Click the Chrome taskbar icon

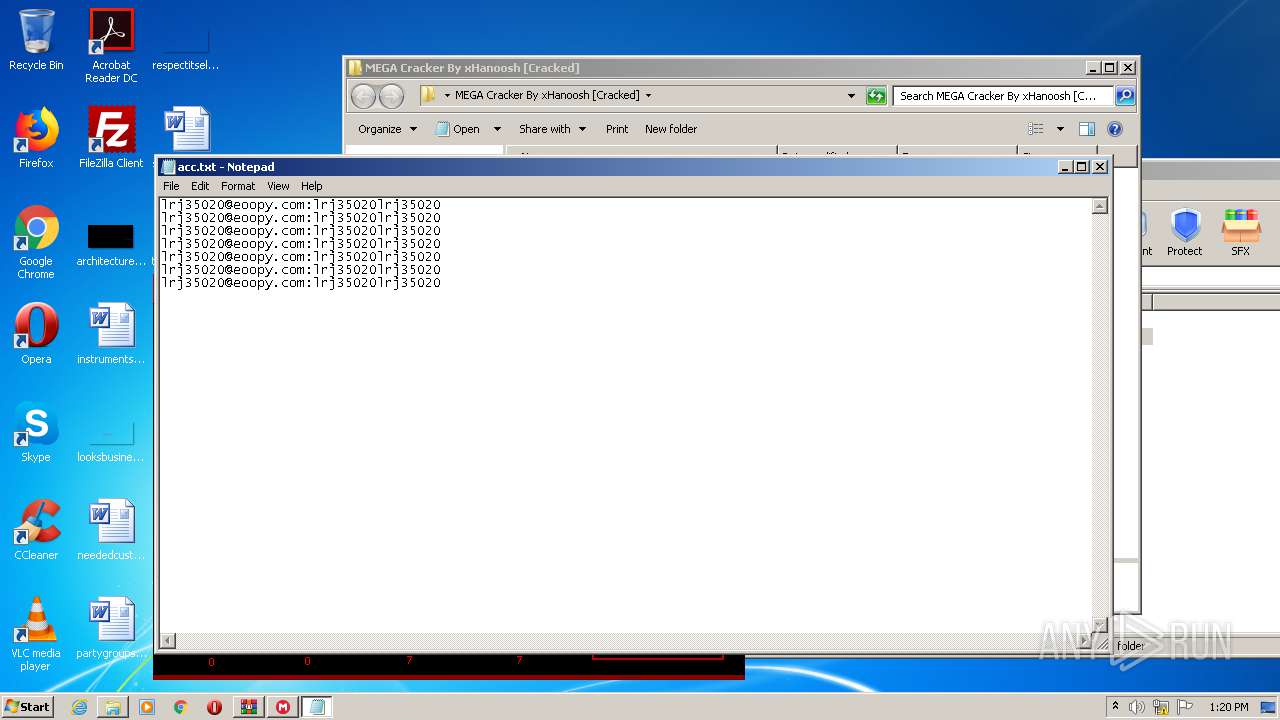pyautogui.click(x=180, y=707)
